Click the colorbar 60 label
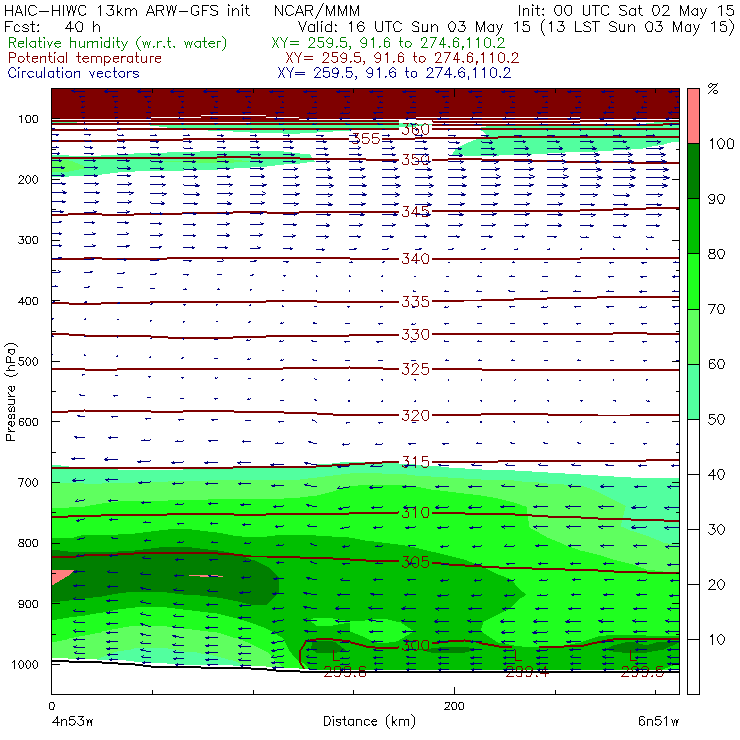Image resolution: width=740 pixels, height=740 pixels. (x=716, y=364)
